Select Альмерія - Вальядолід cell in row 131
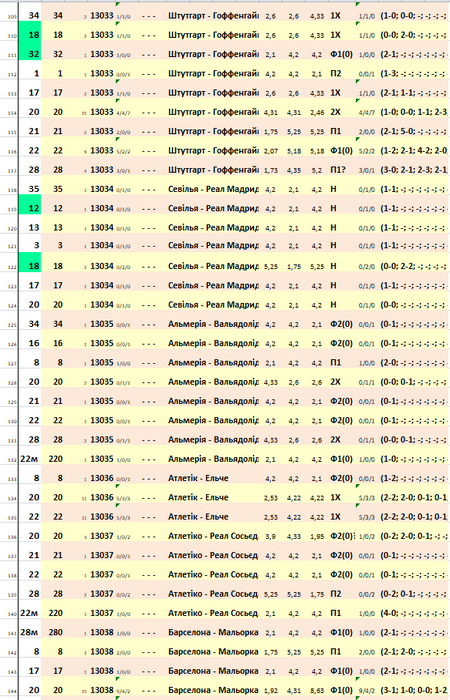This screenshot has height=700, width=450. click(x=213, y=440)
